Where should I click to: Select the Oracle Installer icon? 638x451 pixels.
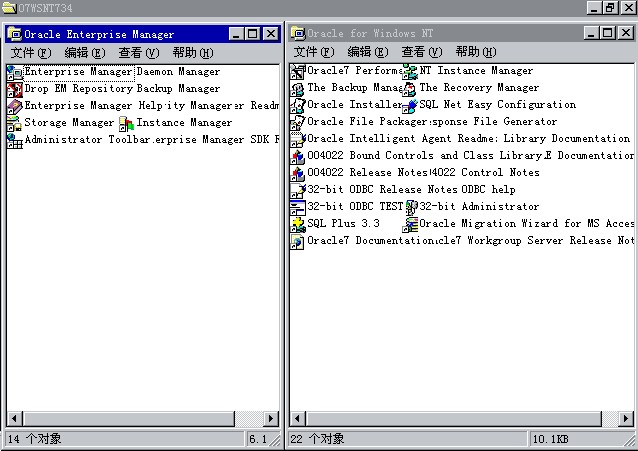(x=297, y=106)
